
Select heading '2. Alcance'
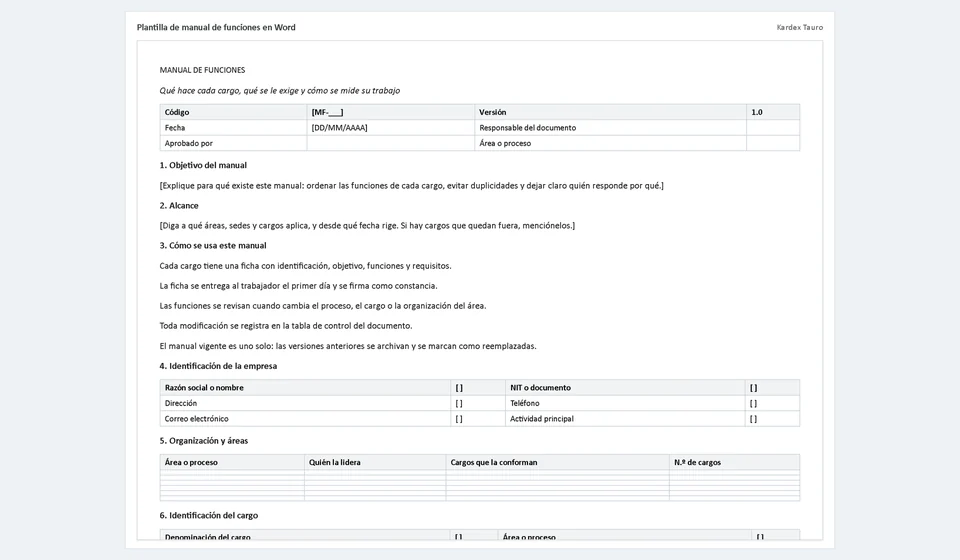pyautogui.click(x=179, y=206)
